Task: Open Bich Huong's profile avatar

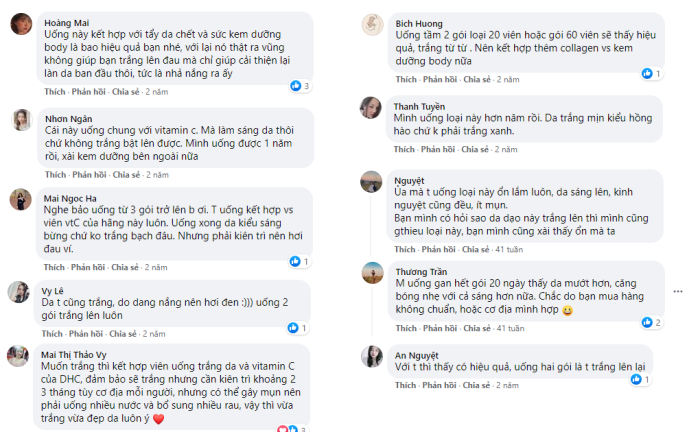Action: coord(372,24)
